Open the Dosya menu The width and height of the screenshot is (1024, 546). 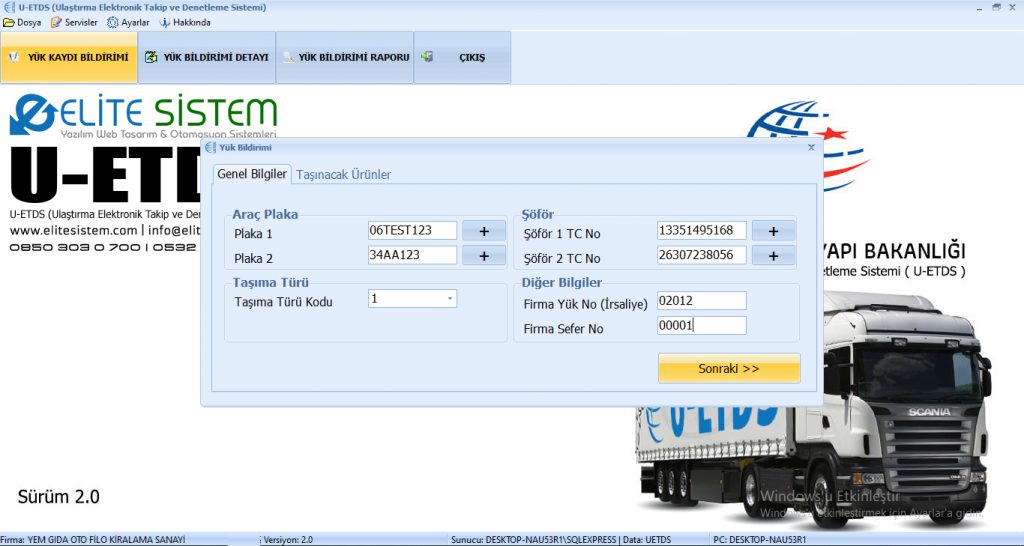point(23,22)
